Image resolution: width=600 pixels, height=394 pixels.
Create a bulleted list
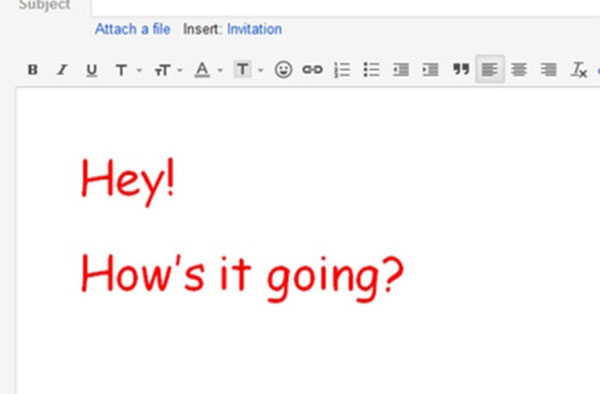coord(371,70)
